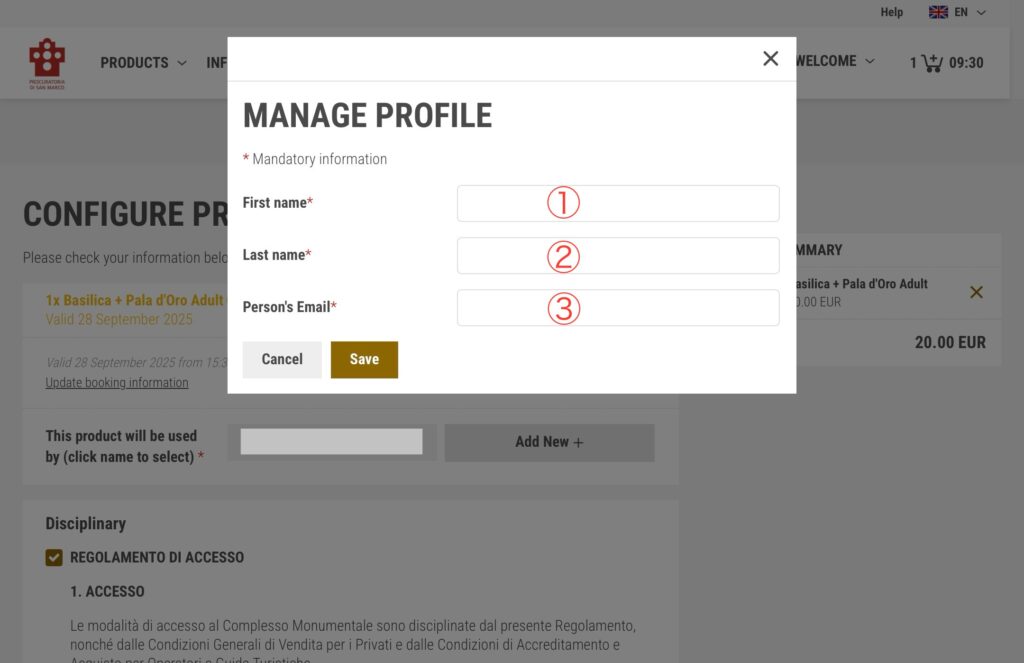Close the Manage Profile dialog

pos(770,59)
